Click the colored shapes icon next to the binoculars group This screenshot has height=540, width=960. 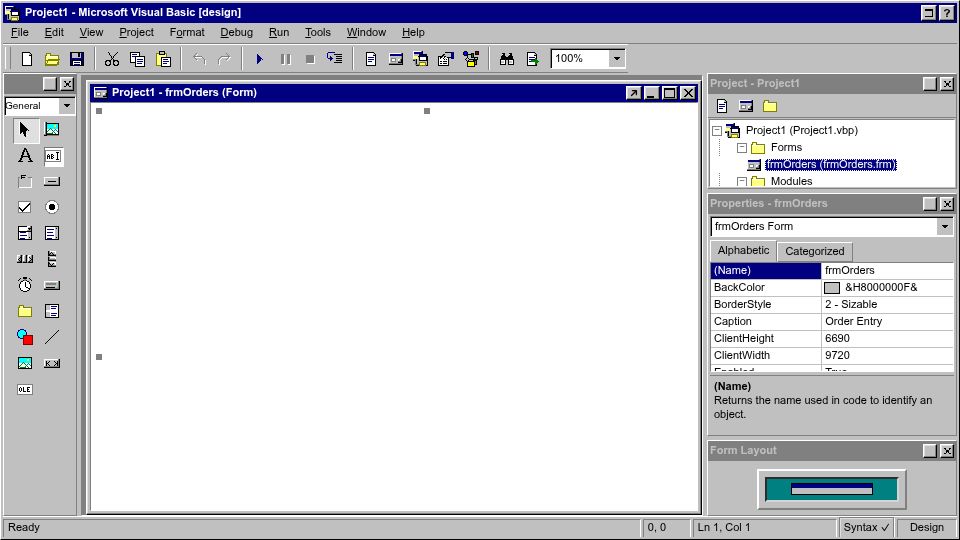point(471,59)
